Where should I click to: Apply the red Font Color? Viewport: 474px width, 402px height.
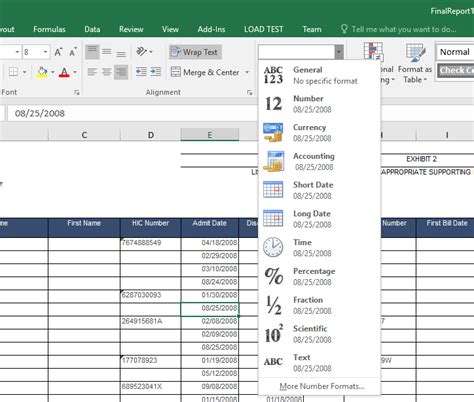(64, 72)
